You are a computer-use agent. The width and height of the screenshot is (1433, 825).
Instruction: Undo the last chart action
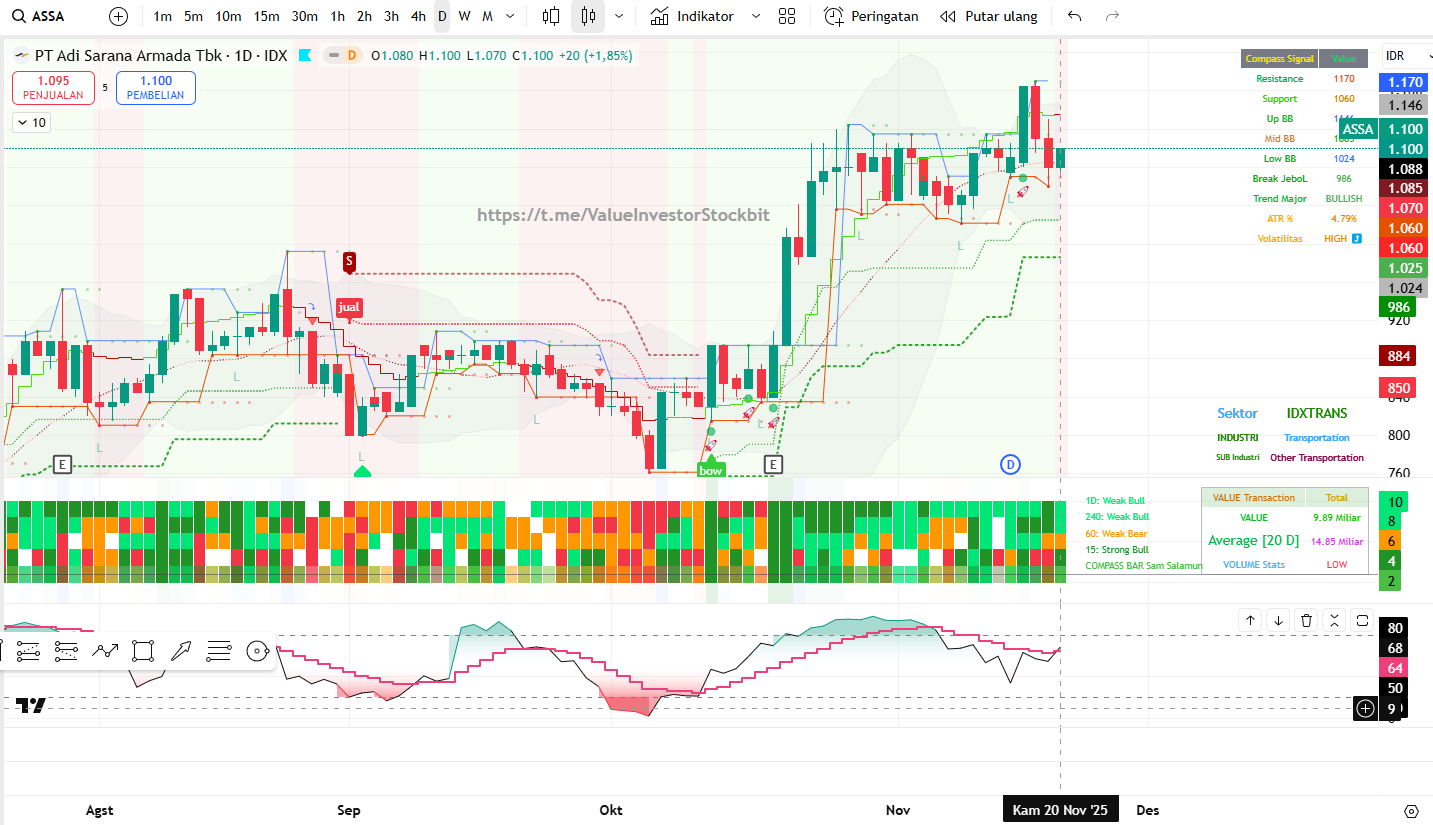click(x=1075, y=16)
